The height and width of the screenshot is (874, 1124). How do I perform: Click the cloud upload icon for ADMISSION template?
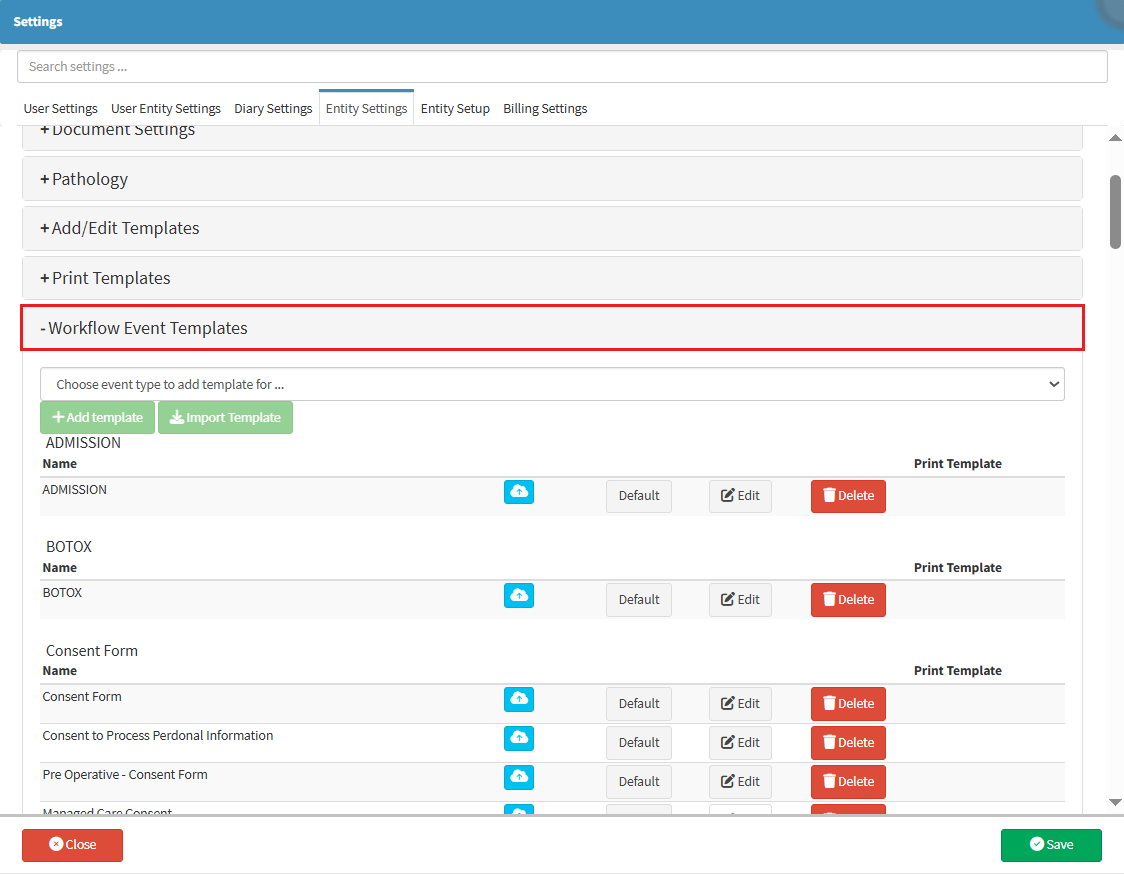coord(518,492)
